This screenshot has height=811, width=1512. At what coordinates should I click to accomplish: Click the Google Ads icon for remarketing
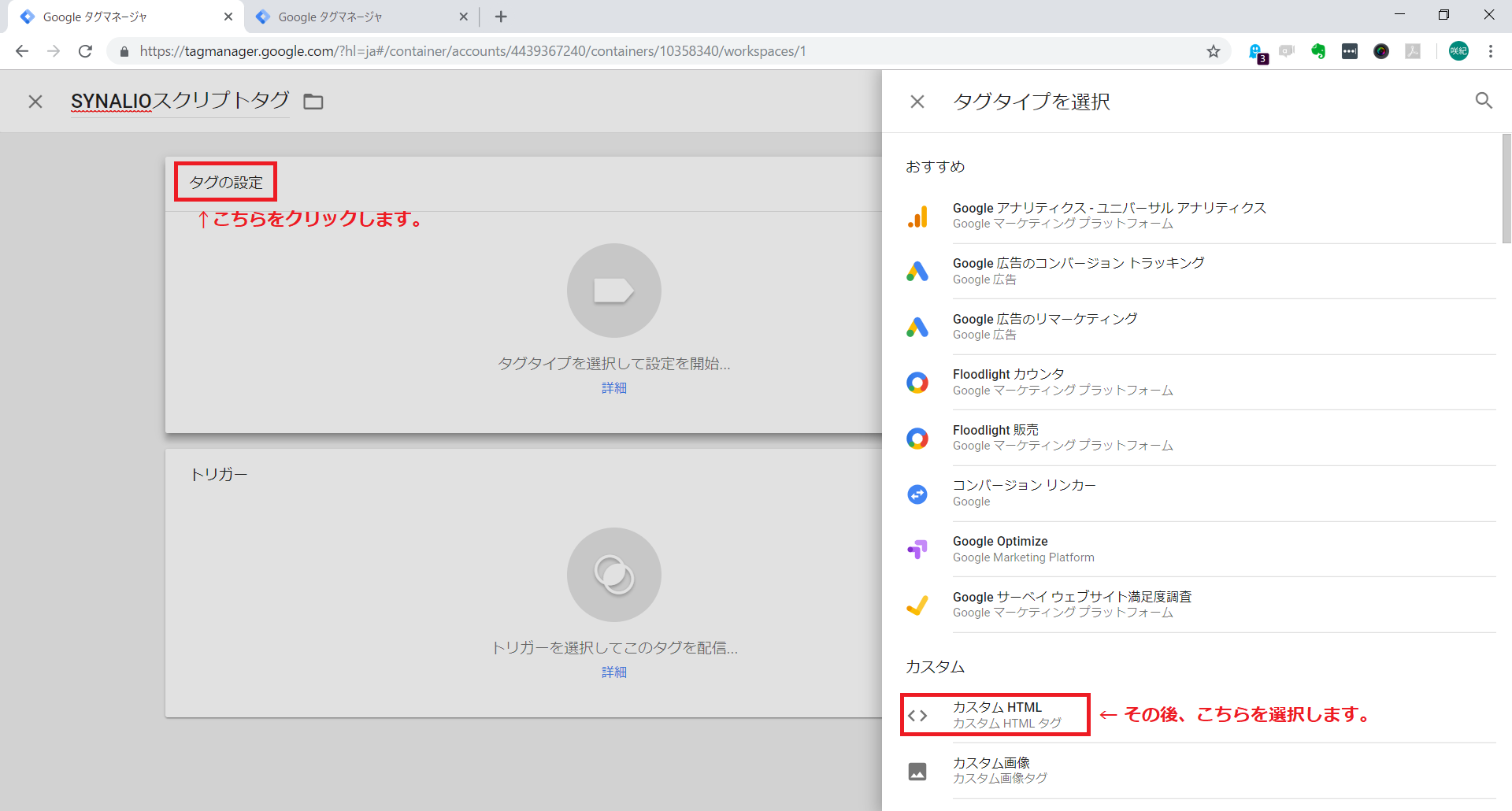click(x=917, y=327)
